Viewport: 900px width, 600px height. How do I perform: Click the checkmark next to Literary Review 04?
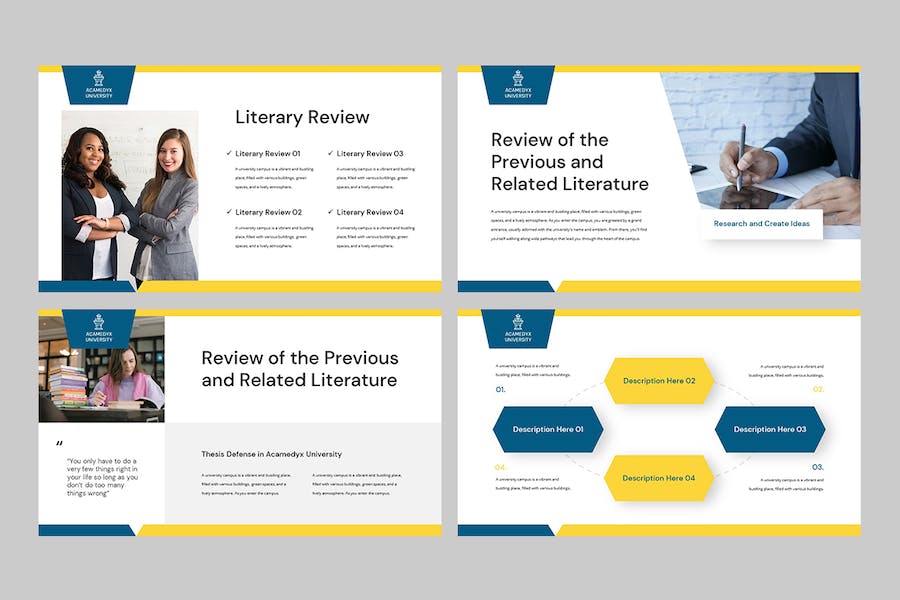point(330,212)
